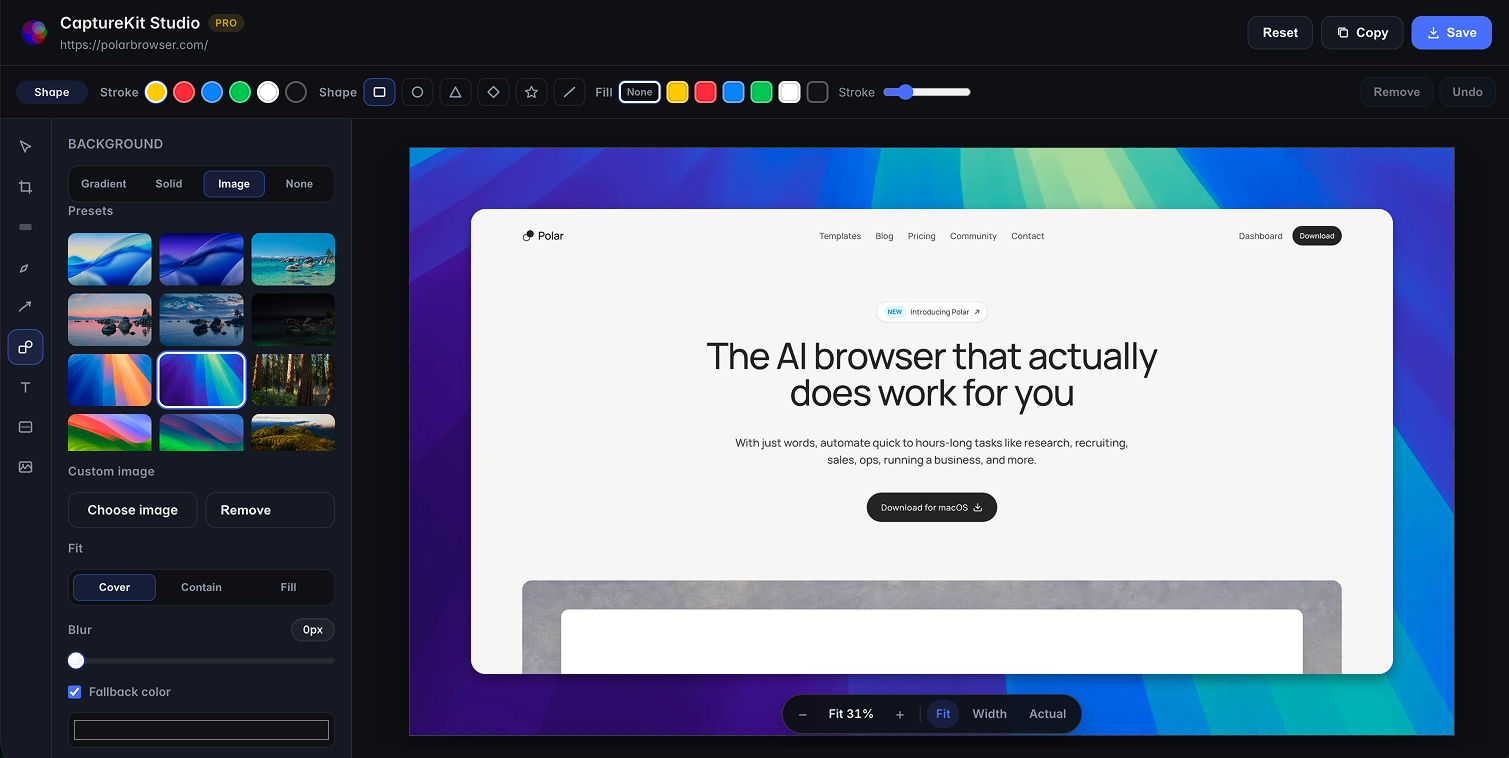This screenshot has width=1509, height=758.
Task: Set fill color to green
Action: click(x=762, y=92)
